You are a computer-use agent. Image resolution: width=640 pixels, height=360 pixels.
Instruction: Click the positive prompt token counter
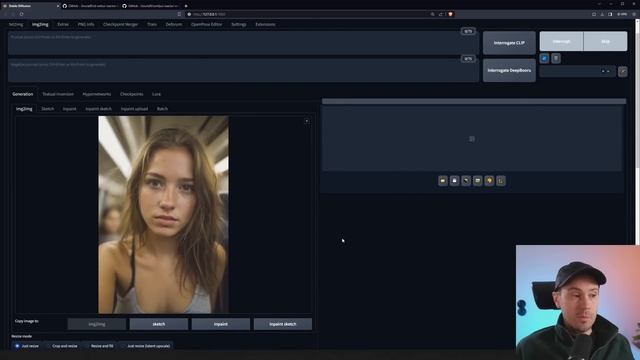tap(468, 31)
